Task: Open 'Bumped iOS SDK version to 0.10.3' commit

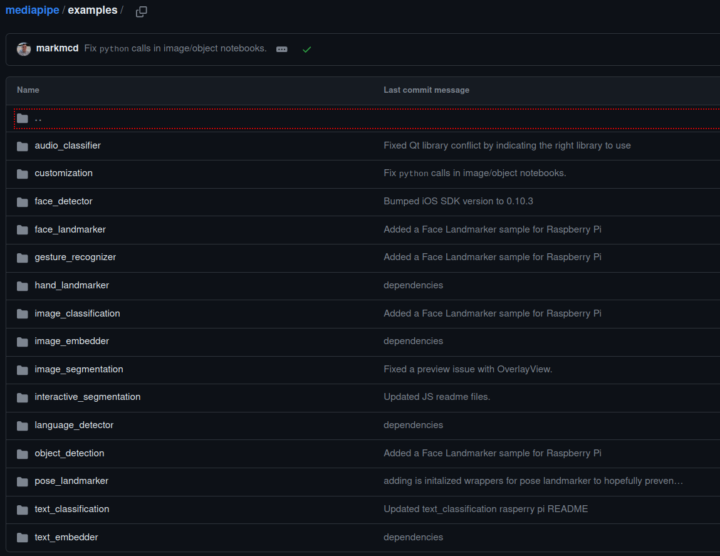Action: point(458,201)
